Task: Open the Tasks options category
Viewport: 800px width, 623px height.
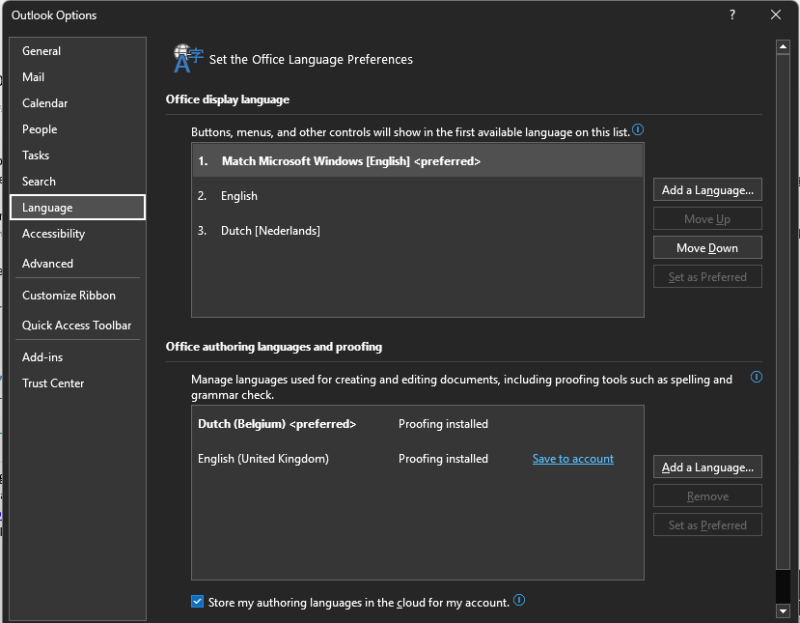Action: click(78, 155)
